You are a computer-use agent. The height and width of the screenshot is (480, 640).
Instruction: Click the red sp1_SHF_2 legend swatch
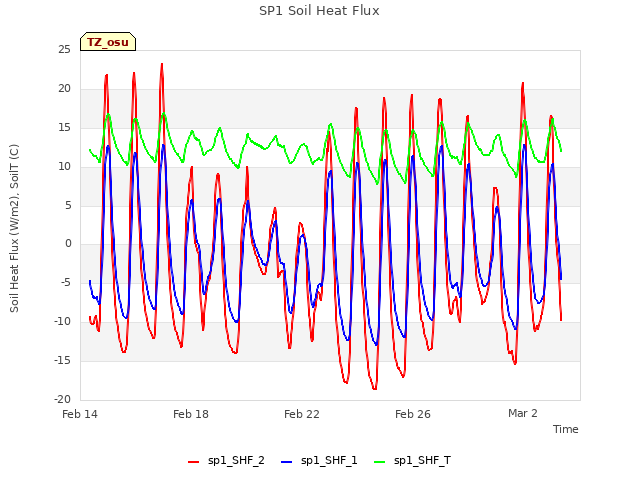click(x=193, y=462)
